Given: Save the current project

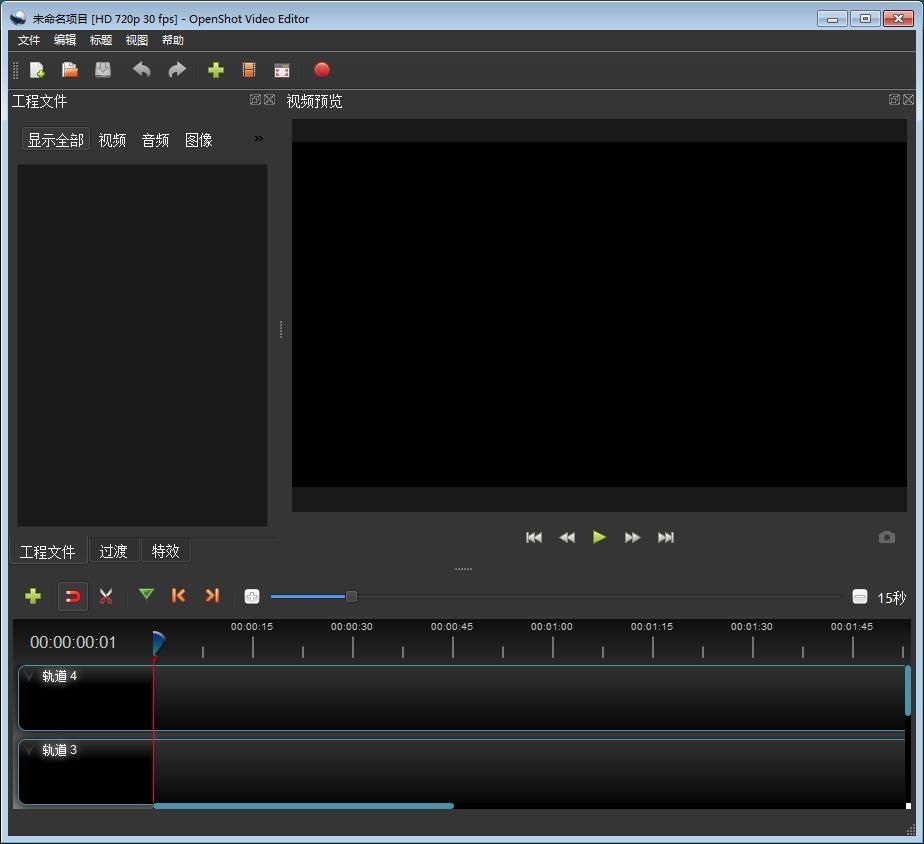Looking at the screenshot, I should pyautogui.click(x=102, y=70).
